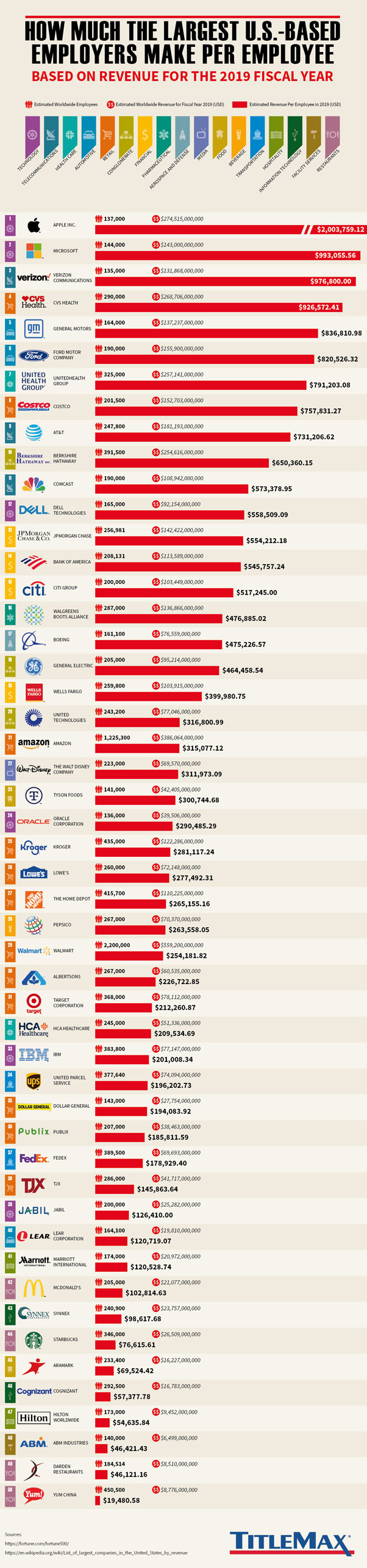
Task: Click the Microsoft four-square logo
Action: click(x=34, y=251)
